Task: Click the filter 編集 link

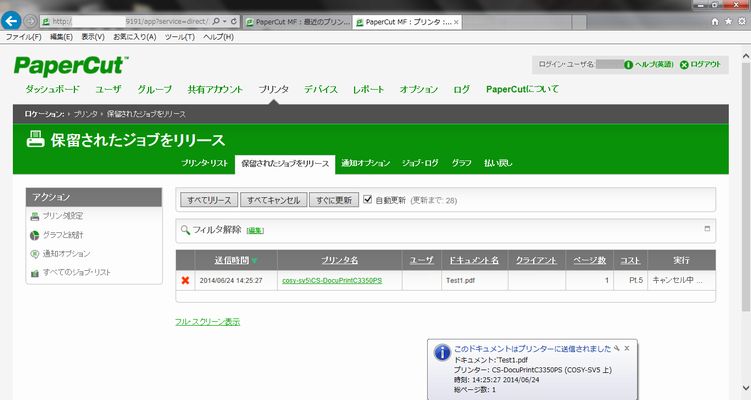Action: click(x=255, y=231)
